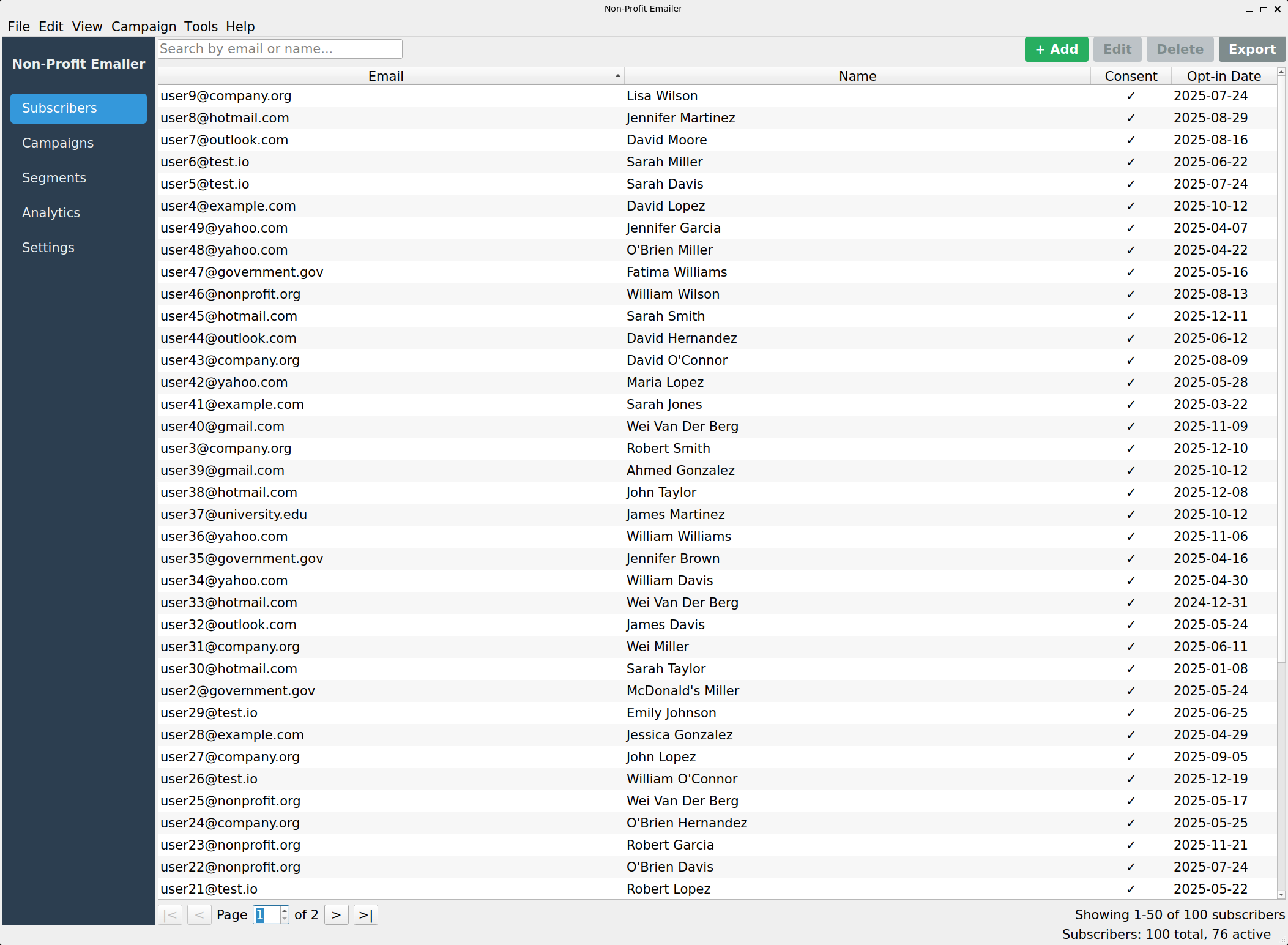
Task: Export the subscriber list
Action: pos(1251,49)
